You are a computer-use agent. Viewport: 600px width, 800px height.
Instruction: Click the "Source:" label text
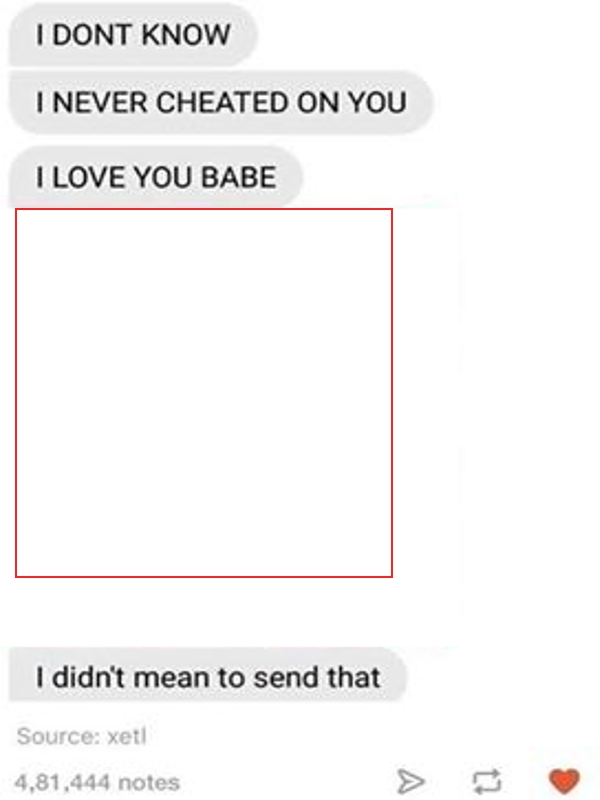(58, 736)
